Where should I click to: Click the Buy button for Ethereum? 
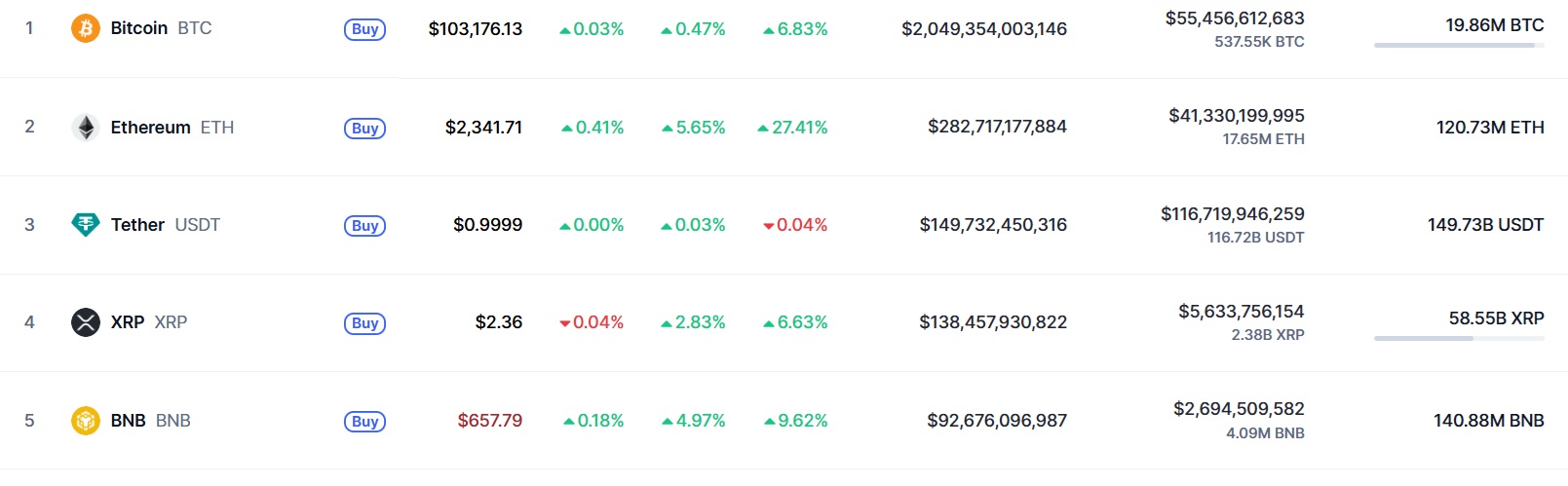(x=365, y=129)
